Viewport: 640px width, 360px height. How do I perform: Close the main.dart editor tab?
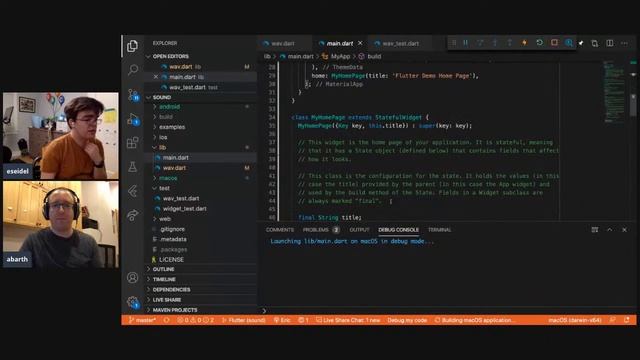click(x=360, y=43)
